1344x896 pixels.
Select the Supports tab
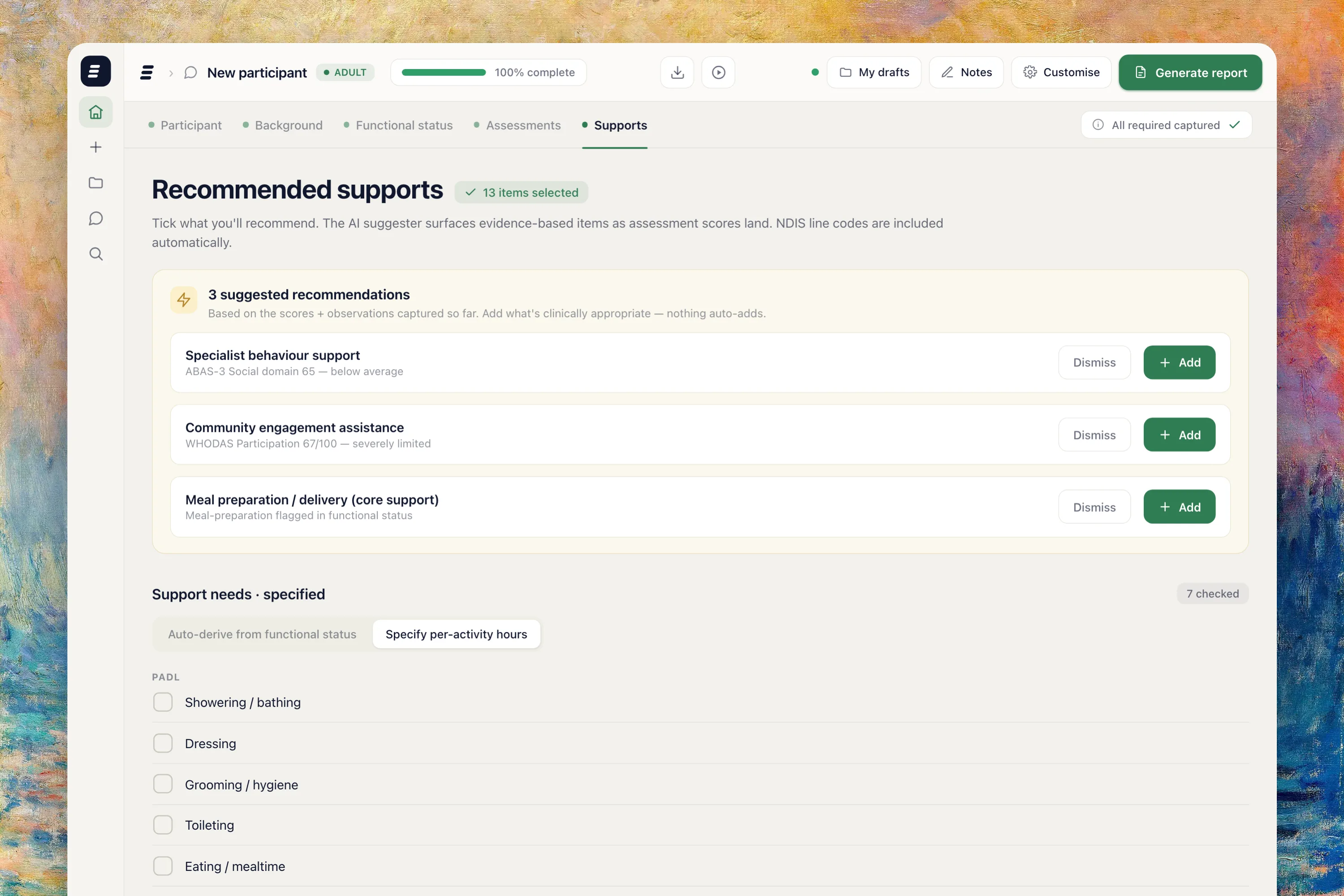pos(614,125)
